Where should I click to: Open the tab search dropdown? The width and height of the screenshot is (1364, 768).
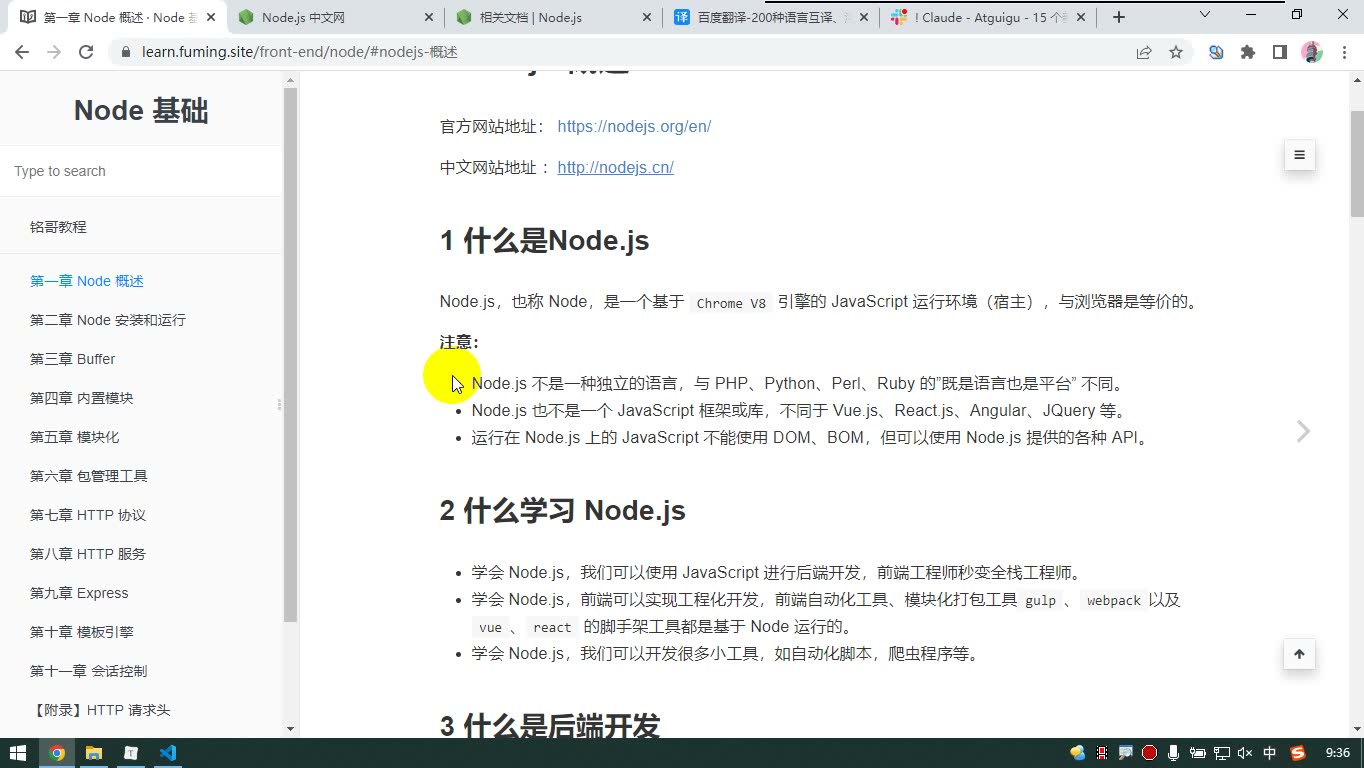1205,14
